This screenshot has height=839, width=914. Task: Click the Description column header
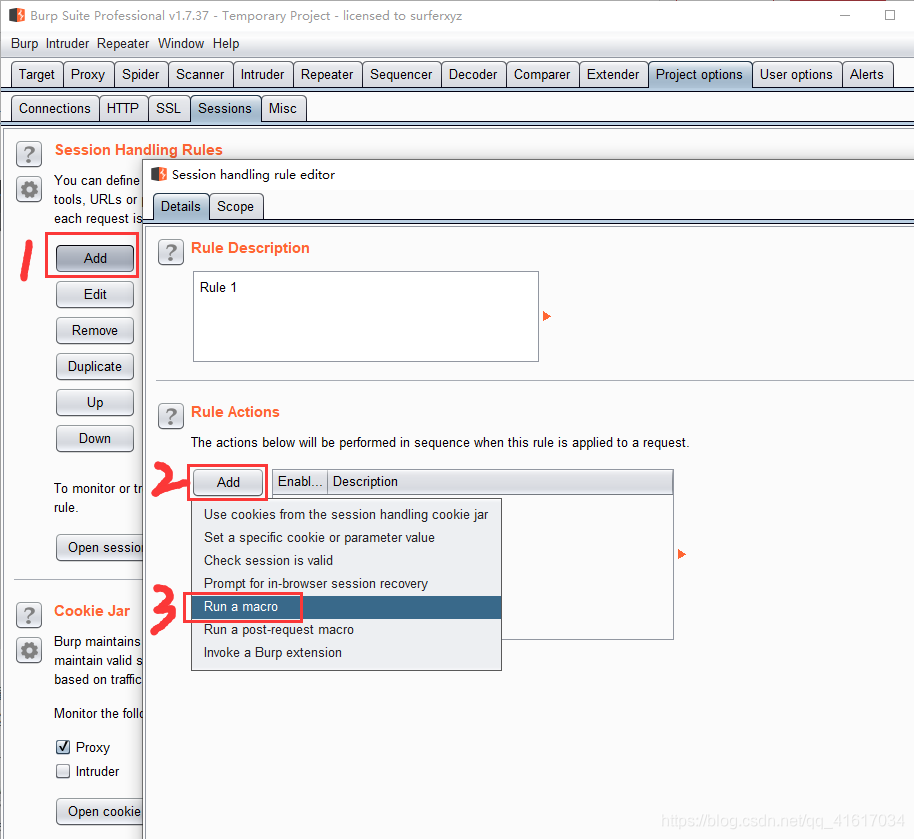(500, 482)
